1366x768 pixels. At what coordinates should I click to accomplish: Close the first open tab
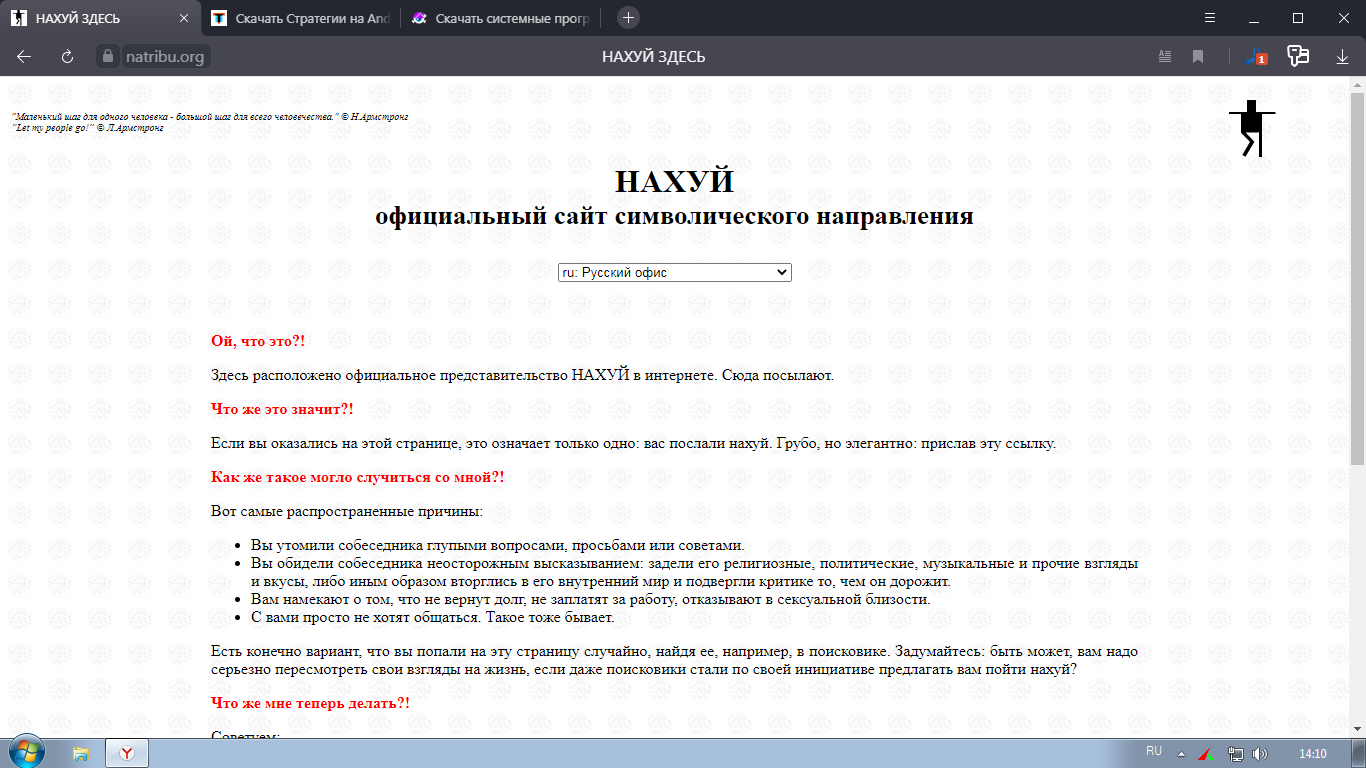(184, 18)
